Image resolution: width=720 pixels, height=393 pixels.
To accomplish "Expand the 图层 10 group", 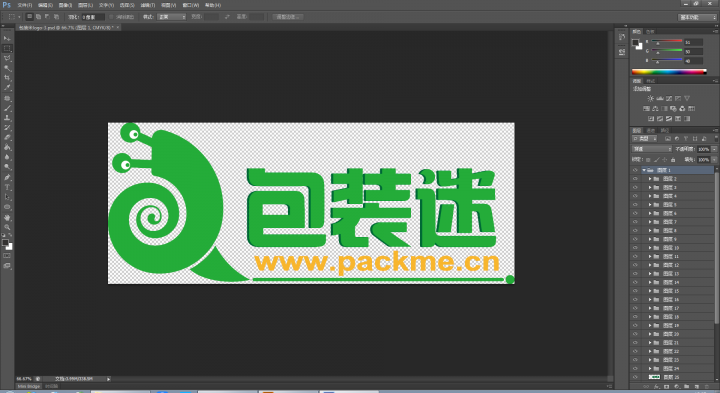I will 650,247.
